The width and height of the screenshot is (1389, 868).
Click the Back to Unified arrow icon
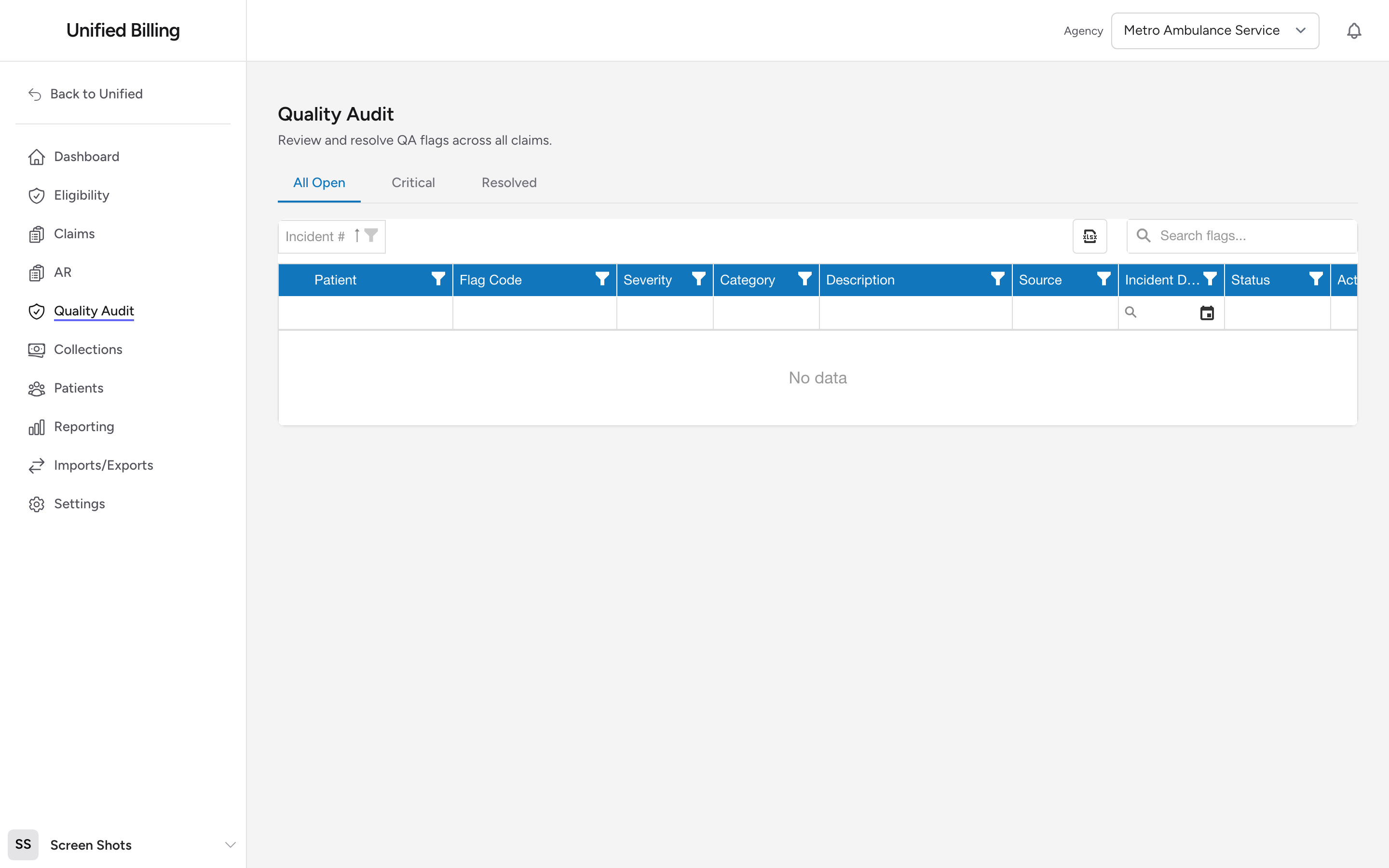click(x=35, y=94)
